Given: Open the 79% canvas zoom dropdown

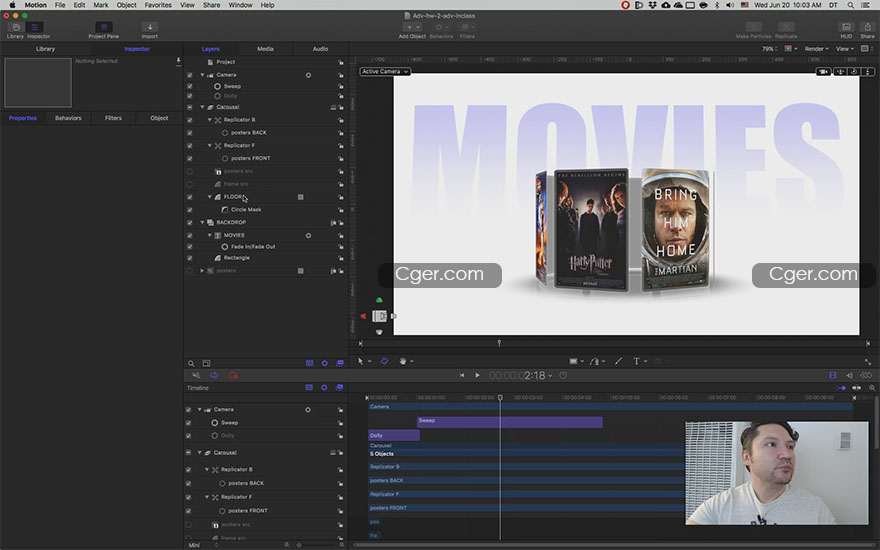Looking at the screenshot, I should point(769,49).
